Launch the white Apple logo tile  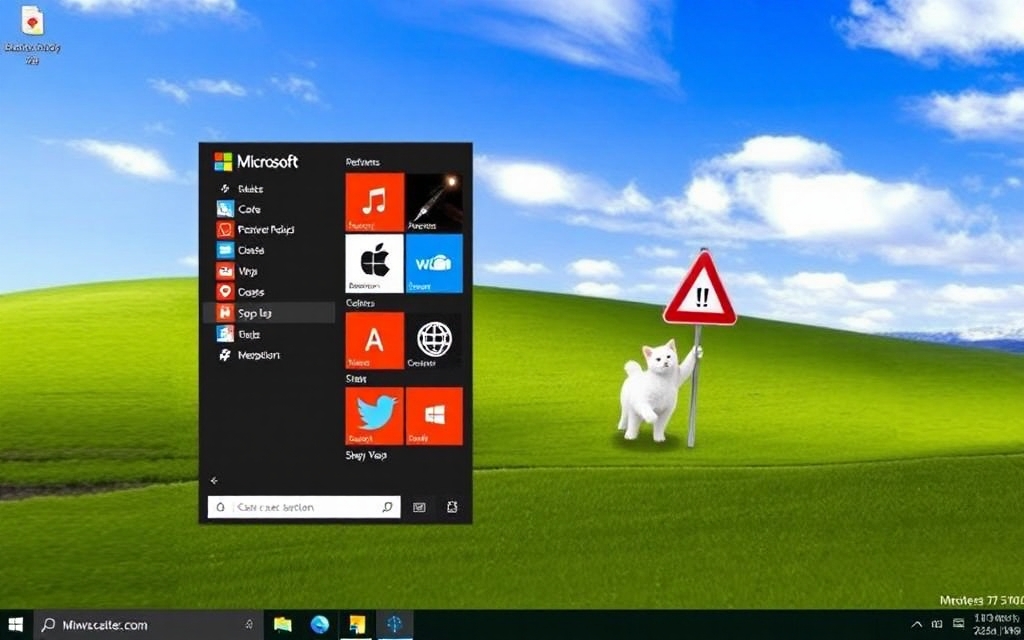click(x=374, y=264)
